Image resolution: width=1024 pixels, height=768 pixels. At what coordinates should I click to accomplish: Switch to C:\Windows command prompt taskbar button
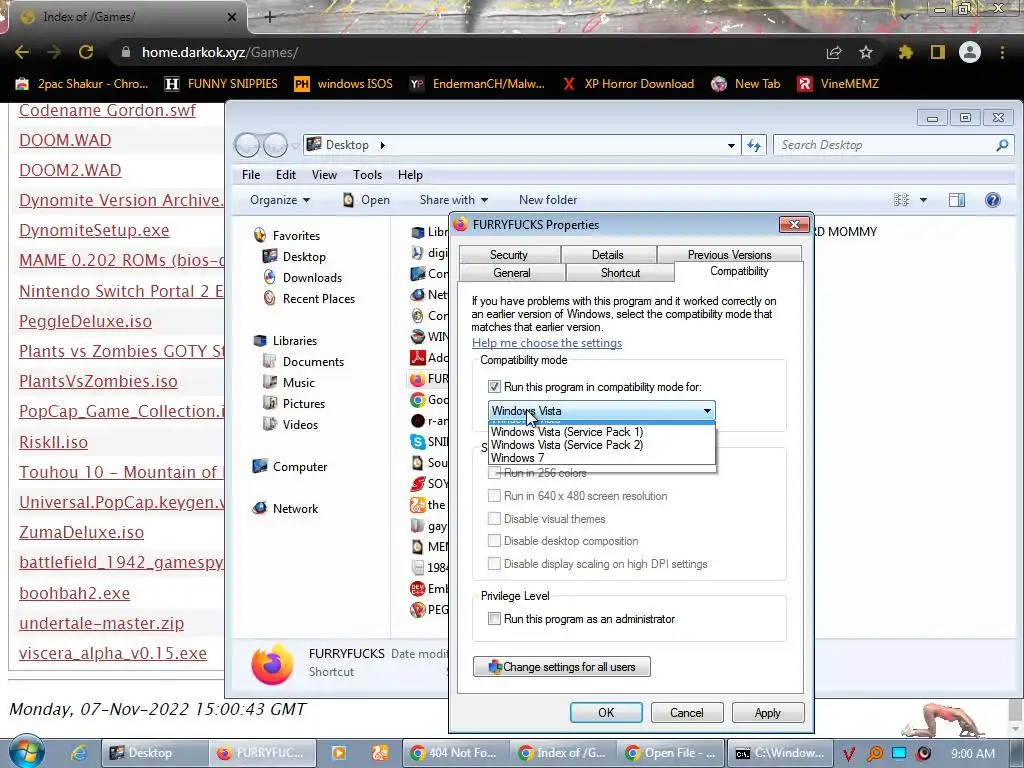click(779, 753)
